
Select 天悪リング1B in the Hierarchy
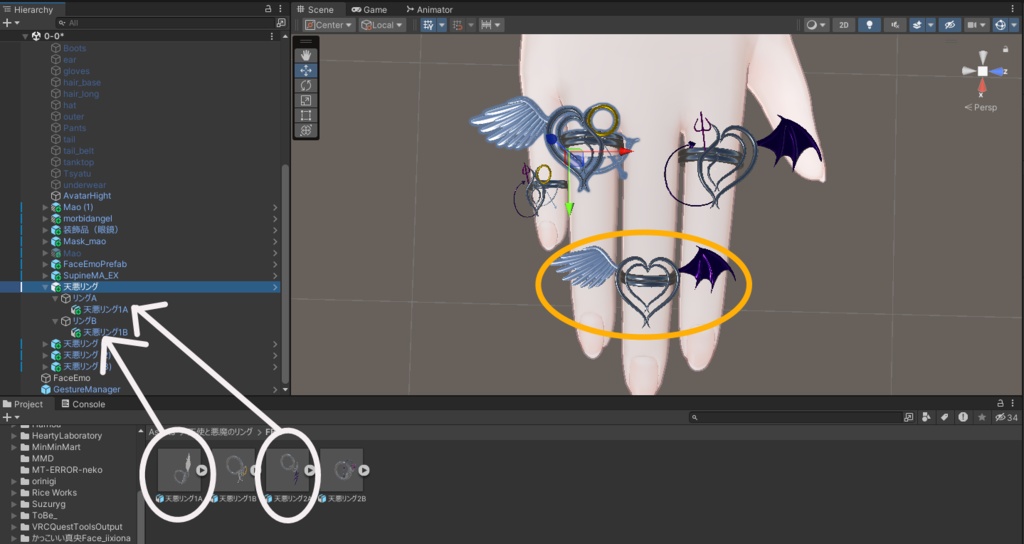pos(105,332)
